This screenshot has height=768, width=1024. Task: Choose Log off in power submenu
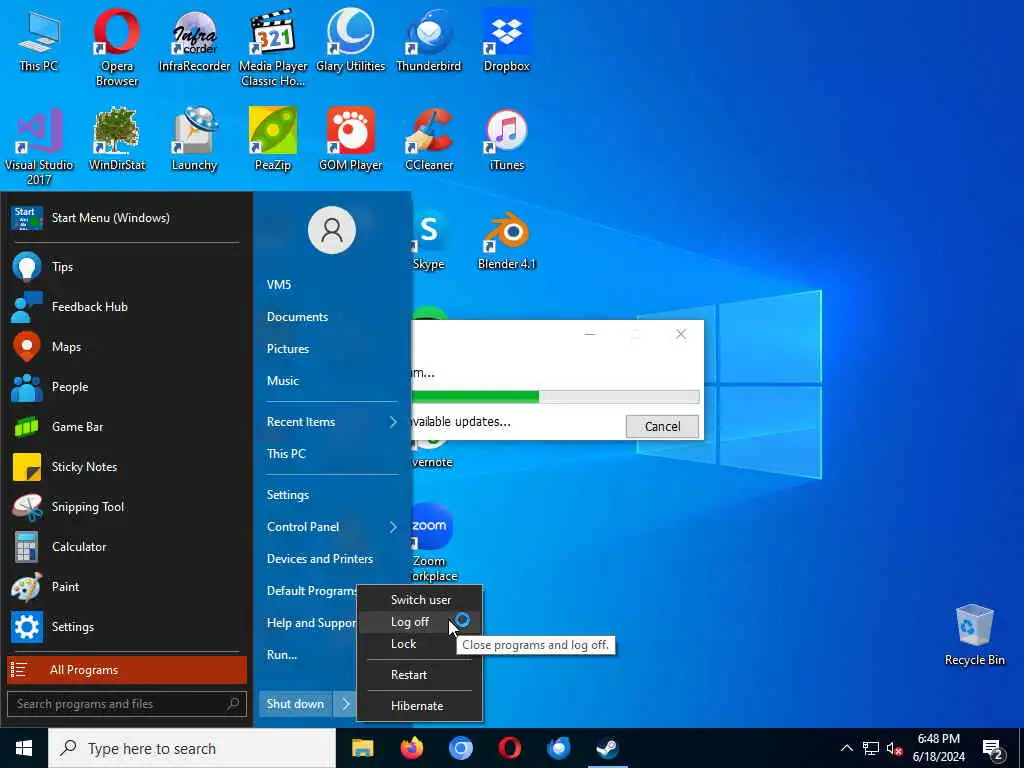(419, 622)
